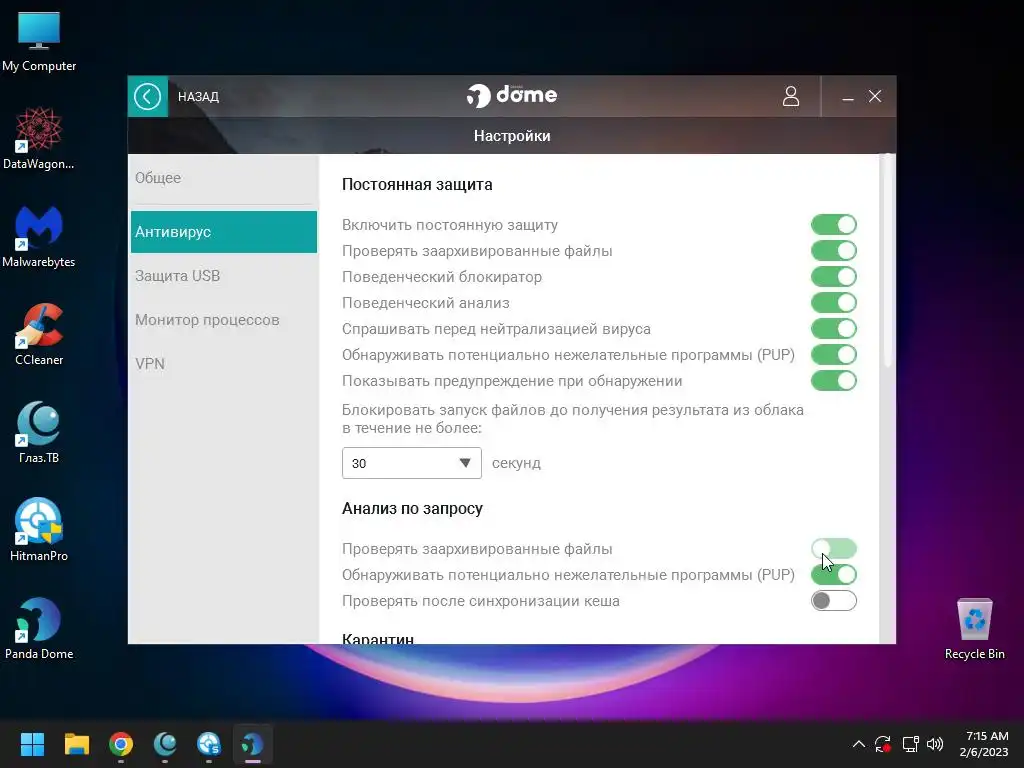
Task: Open network status tray icon
Action: [x=910, y=744]
